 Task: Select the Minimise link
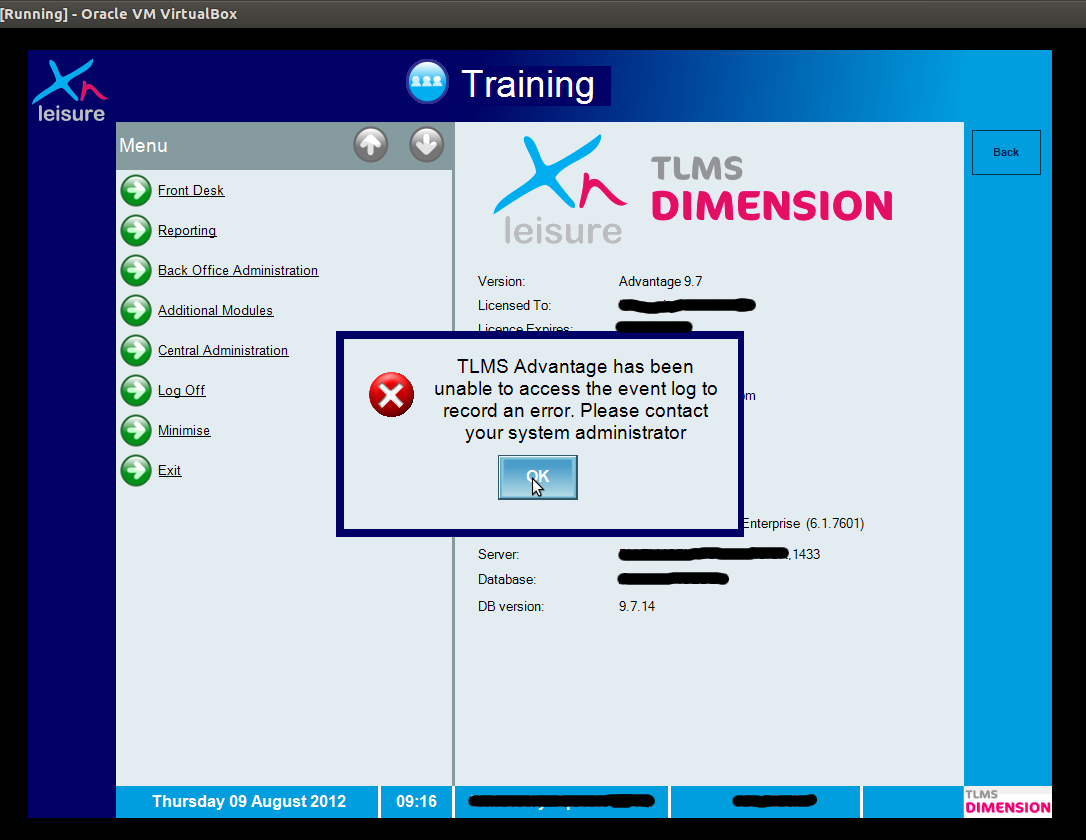pos(184,430)
